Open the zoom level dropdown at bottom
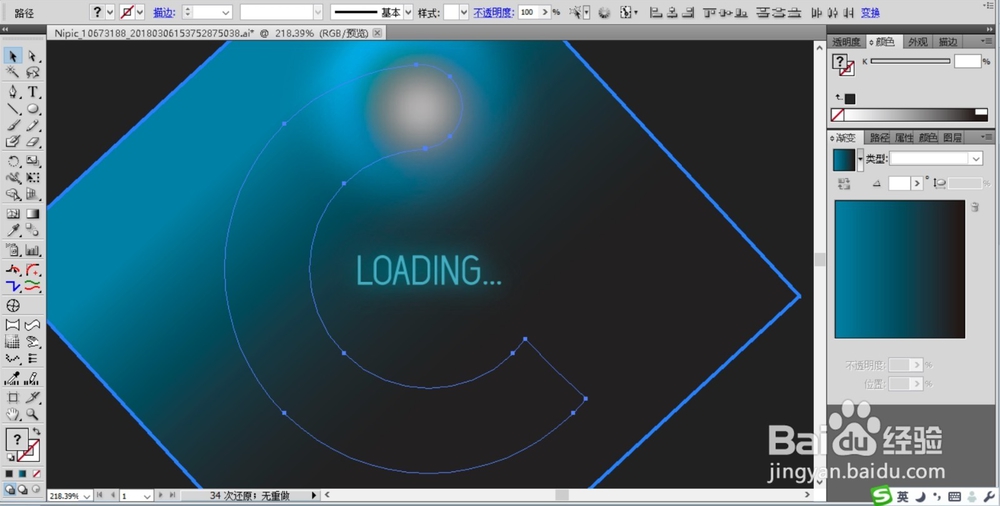 pyautogui.click(x=86, y=496)
